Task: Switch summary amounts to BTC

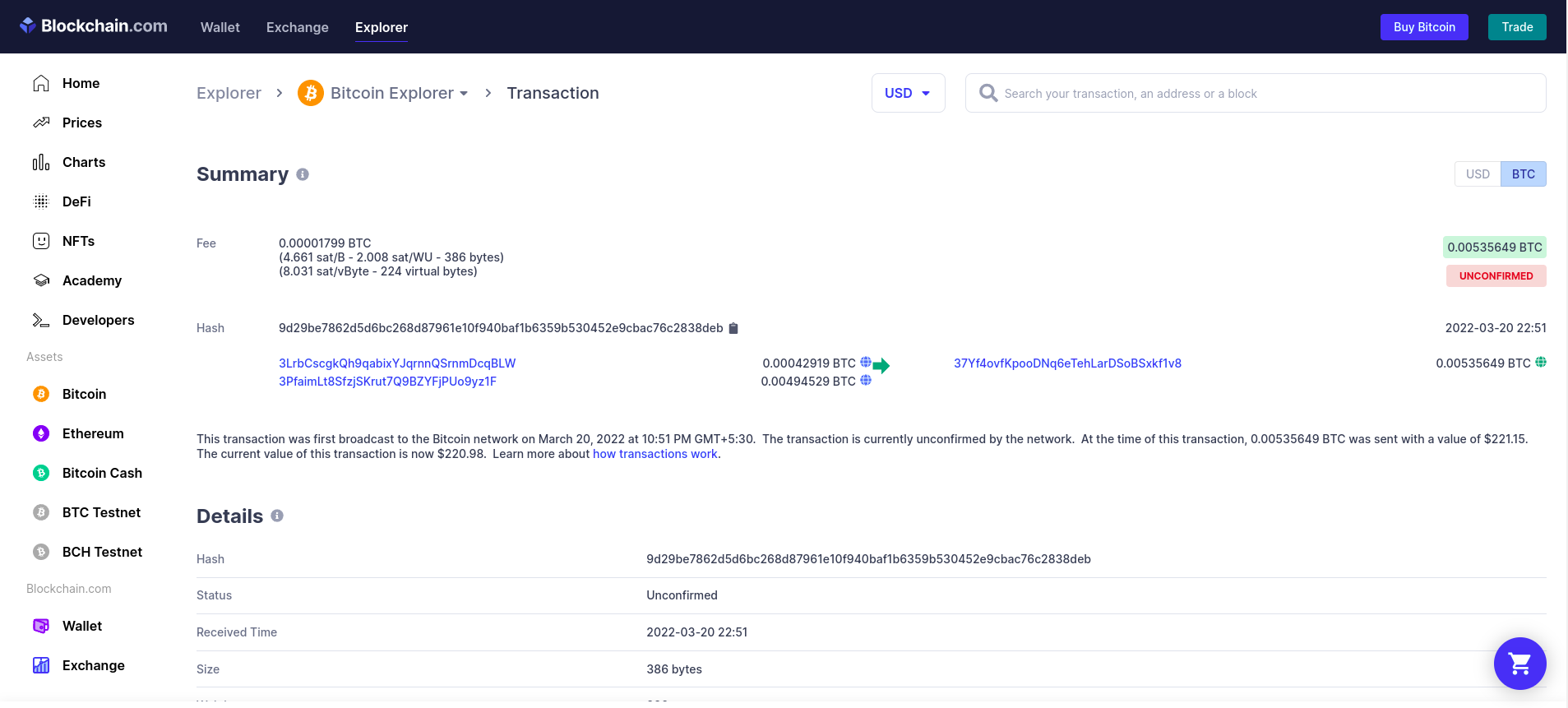Action: click(1524, 174)
